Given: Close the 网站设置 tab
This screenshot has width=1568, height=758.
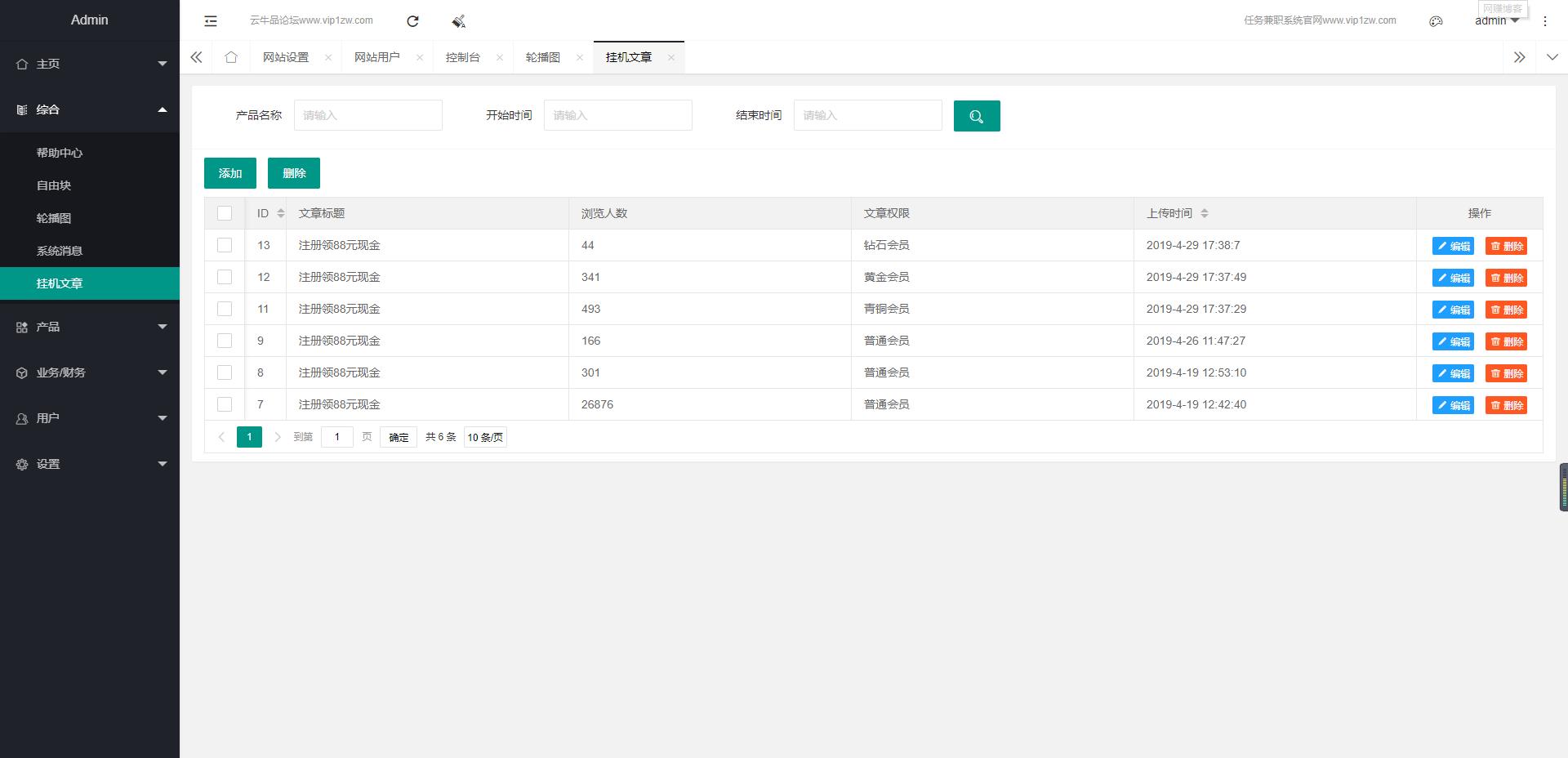Looking at the screenshot, I should pyautogui.click(x=328, y=57).
